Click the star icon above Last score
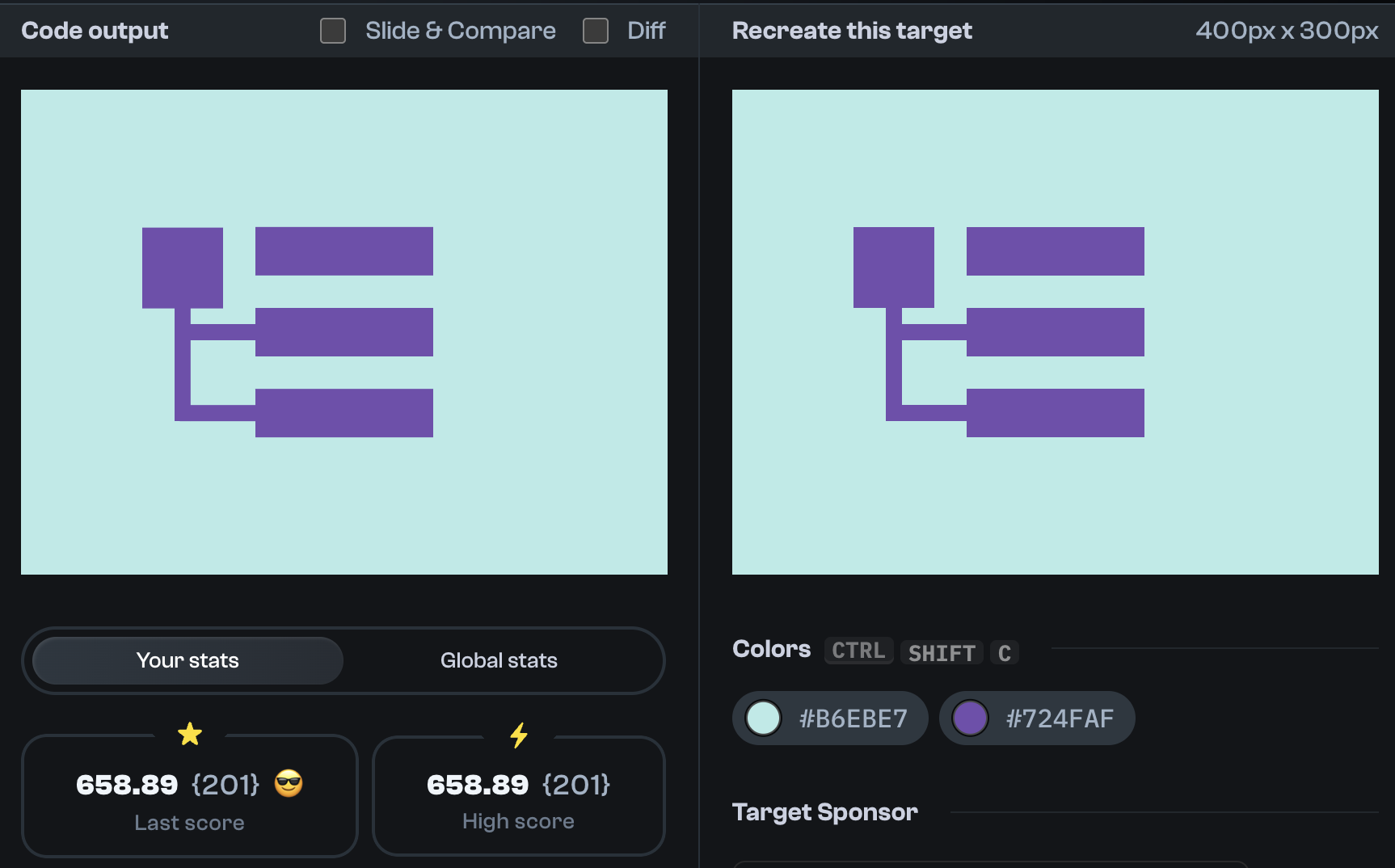This screenshot has height=868, width=1395. click(191, 734)
